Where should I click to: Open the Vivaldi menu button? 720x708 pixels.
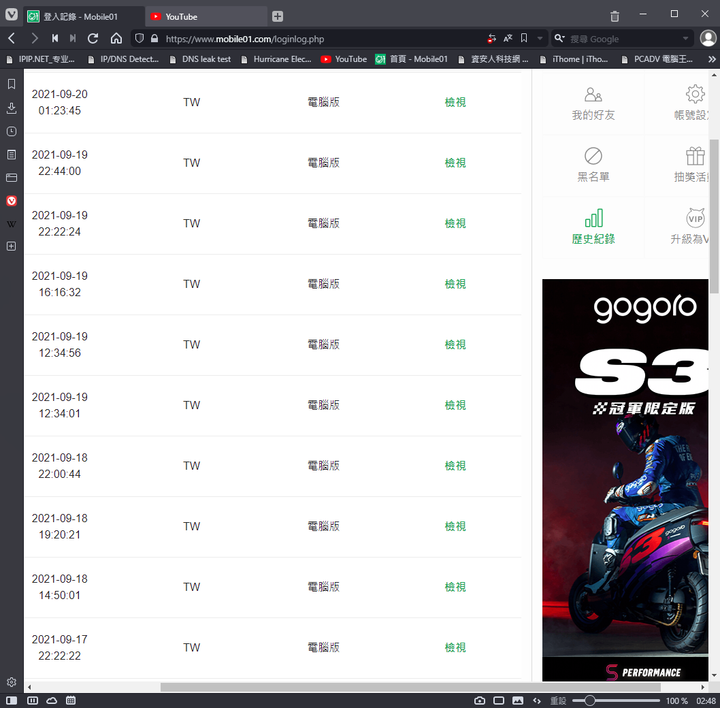11,15
